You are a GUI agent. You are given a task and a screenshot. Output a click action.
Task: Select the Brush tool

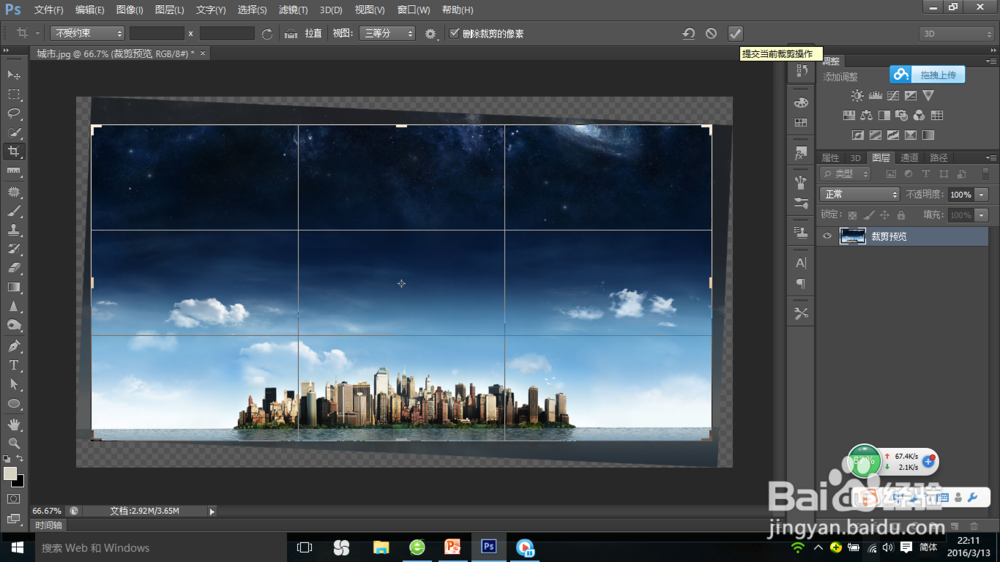click(13, 211)
